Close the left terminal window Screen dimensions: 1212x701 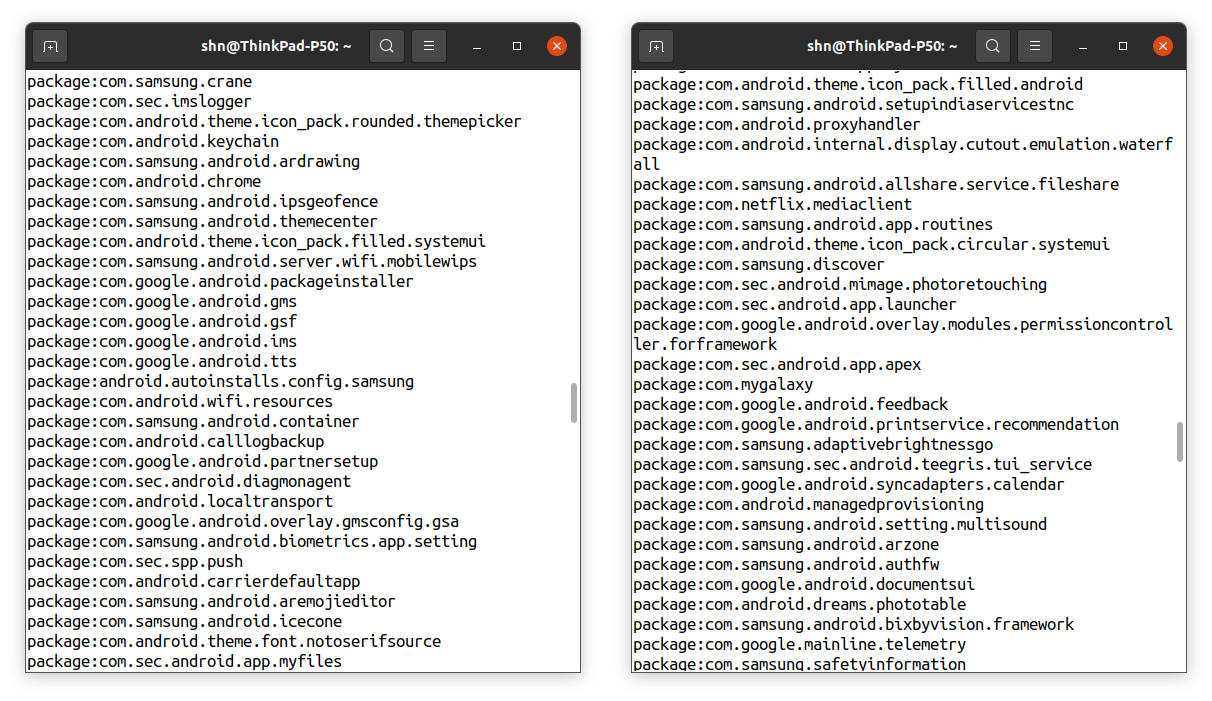[x=557, y=46]
